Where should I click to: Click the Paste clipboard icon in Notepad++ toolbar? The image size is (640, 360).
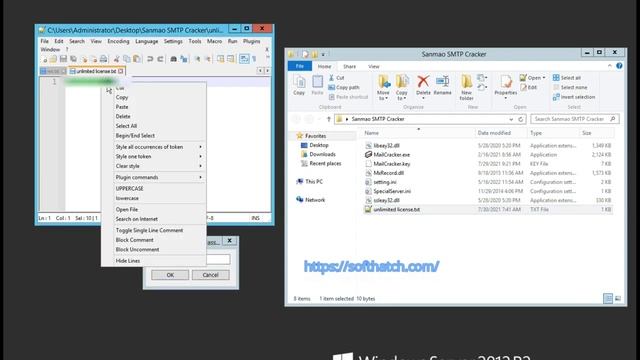[x=137, y=59]
